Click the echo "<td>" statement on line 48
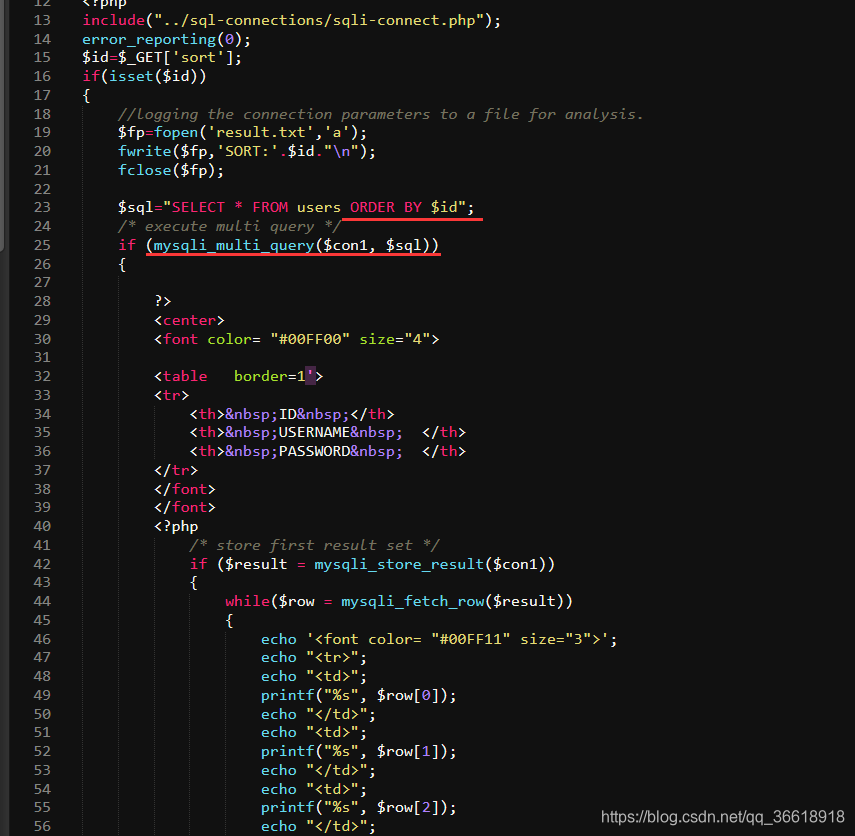855x836 pixels. coord(314,677)
